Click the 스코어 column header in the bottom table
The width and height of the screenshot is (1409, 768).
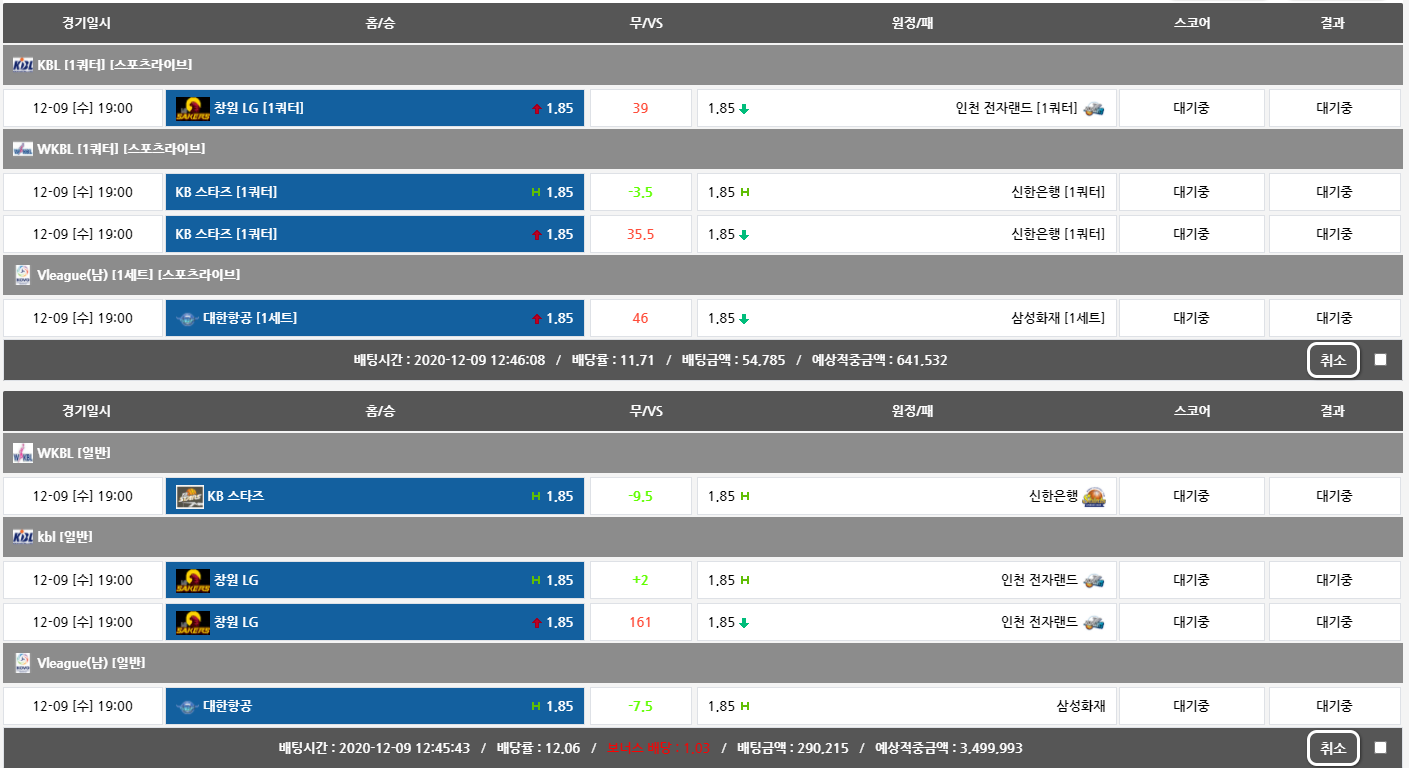[x=1191, y=411]
